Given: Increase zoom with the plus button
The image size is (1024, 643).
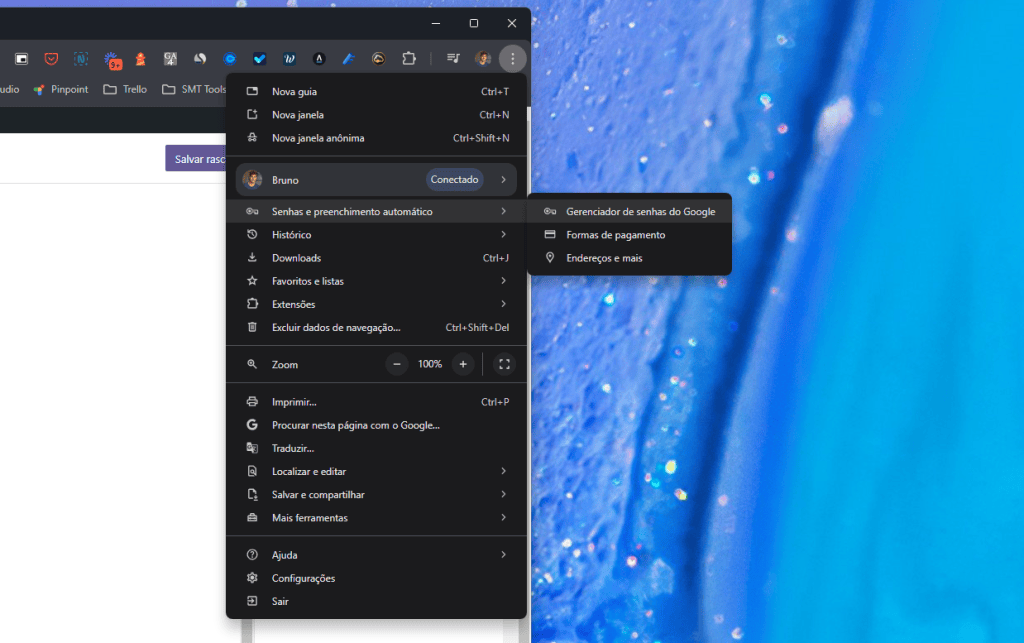Looking at the screenshot, I should pyautogui.click(x=463, y=364).
